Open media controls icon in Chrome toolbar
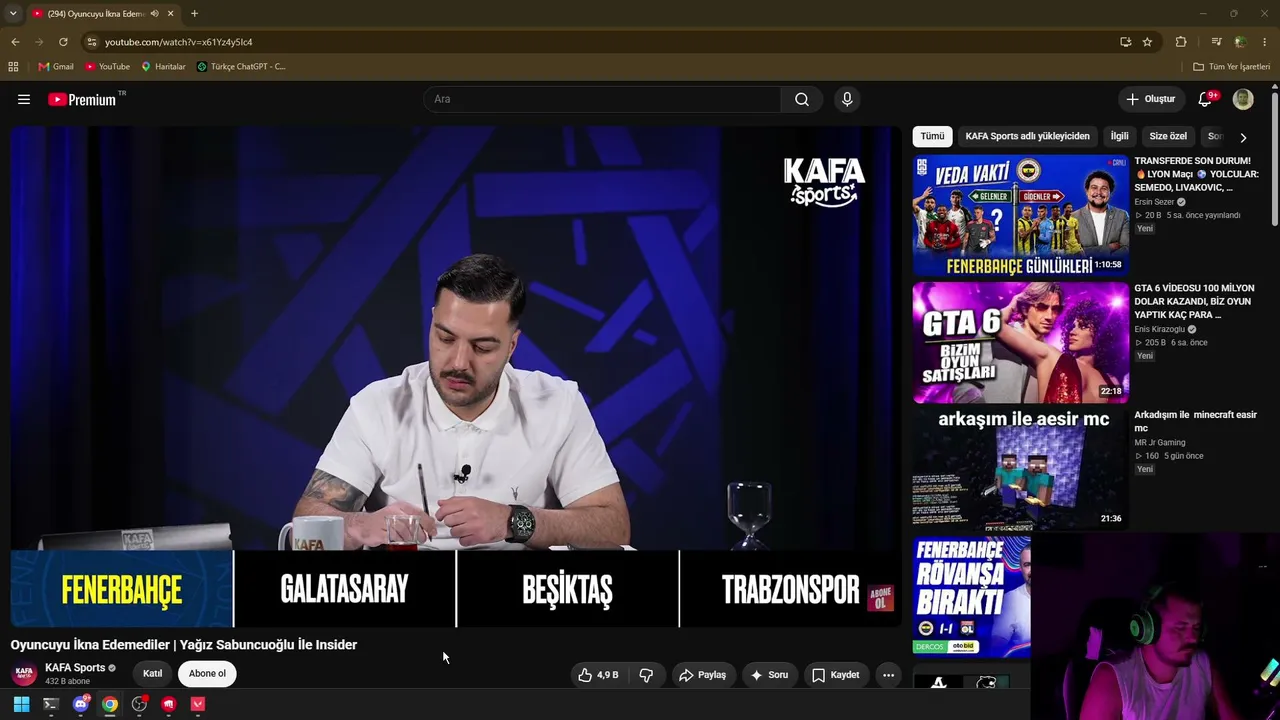The height and width of the screenshot is (720, 1280). tap(1216, 42)
